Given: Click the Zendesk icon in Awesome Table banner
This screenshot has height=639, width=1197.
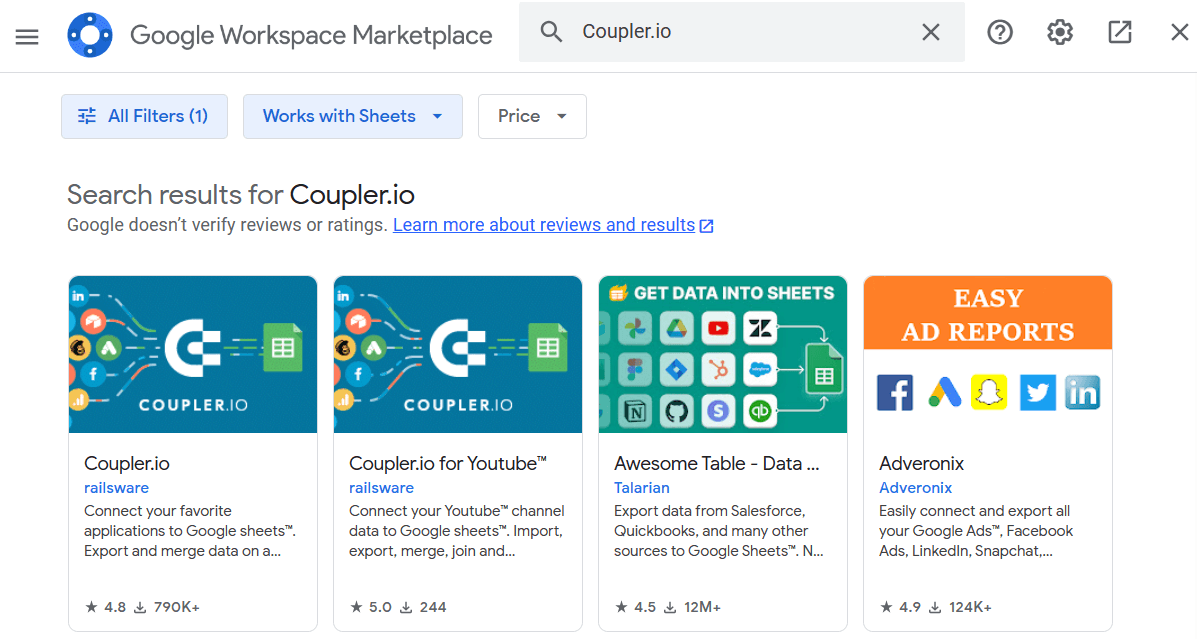Looking at the screenshot, I should click(x=760, y=328).
